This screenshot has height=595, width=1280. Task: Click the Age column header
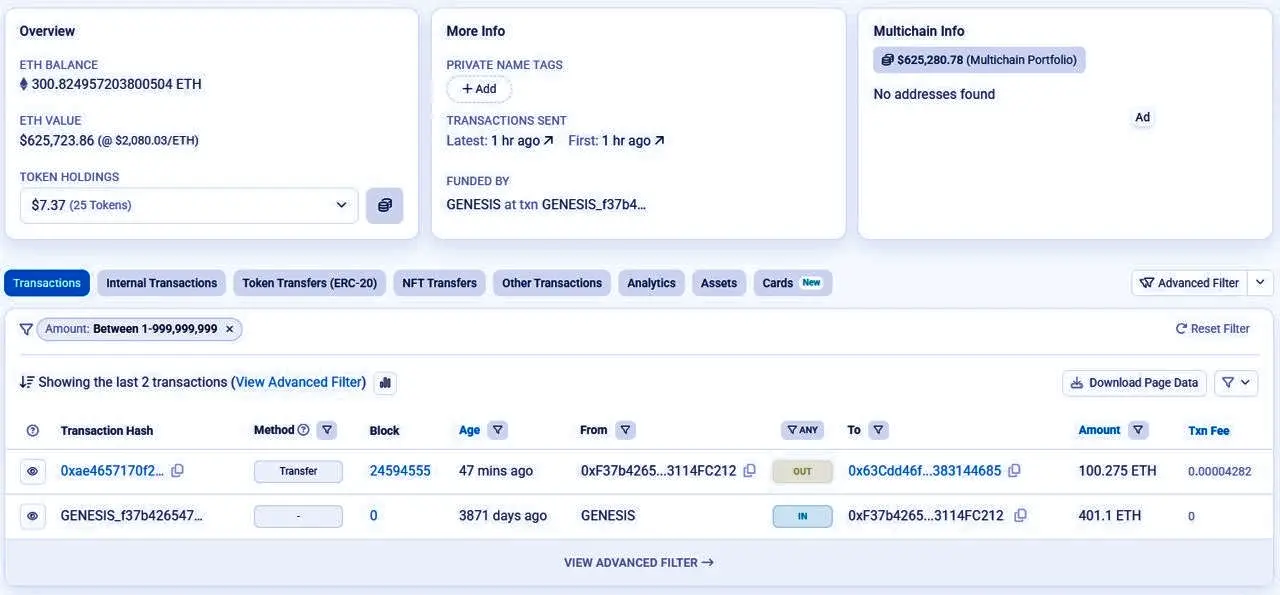click(470, 430)
